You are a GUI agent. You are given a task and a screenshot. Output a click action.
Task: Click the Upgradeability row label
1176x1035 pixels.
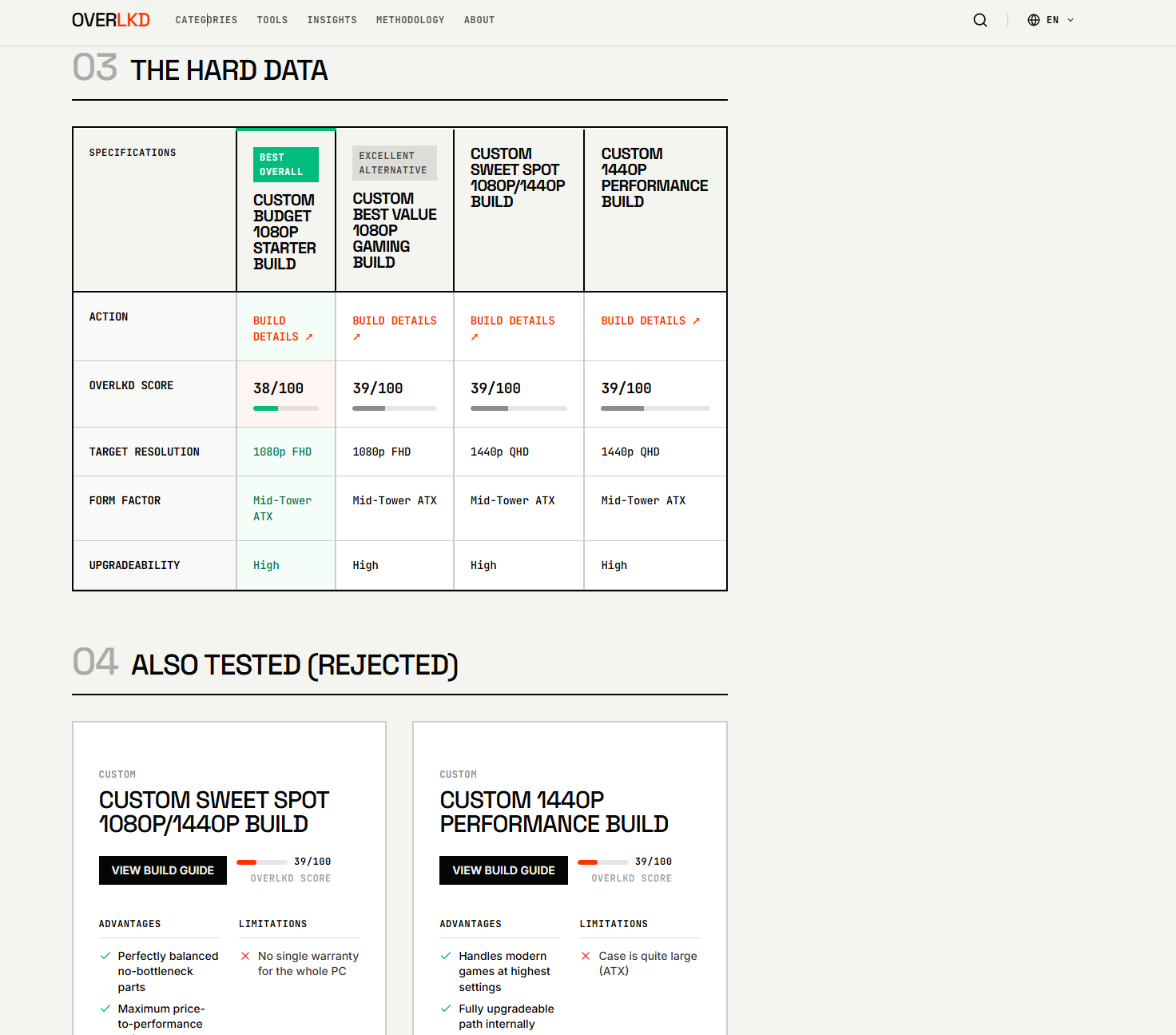[x=134, y=565]
